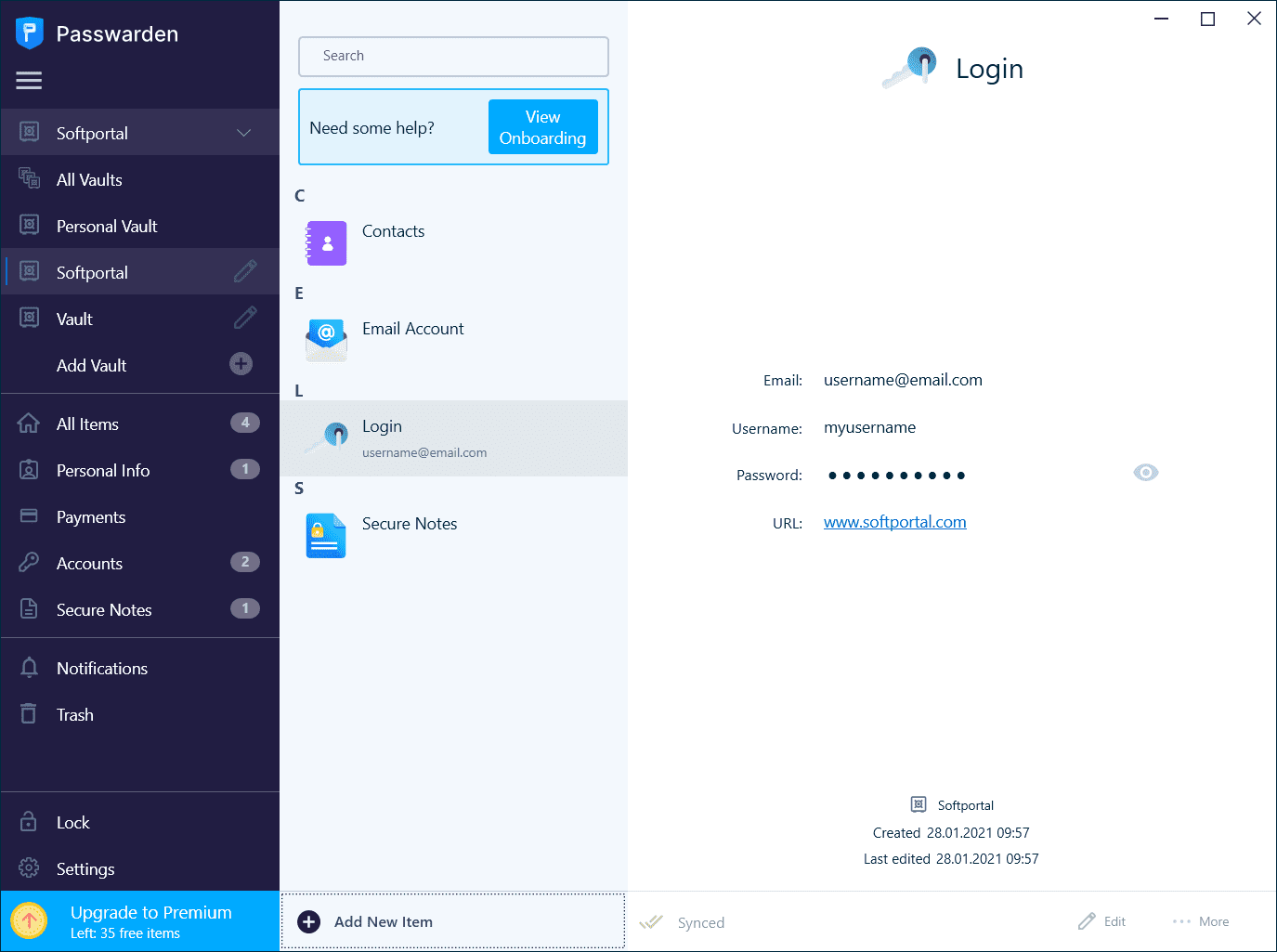This screenshot has width=1277, height=952.
Task: Click Add Vault plus icon
Action: click(241, 364)
